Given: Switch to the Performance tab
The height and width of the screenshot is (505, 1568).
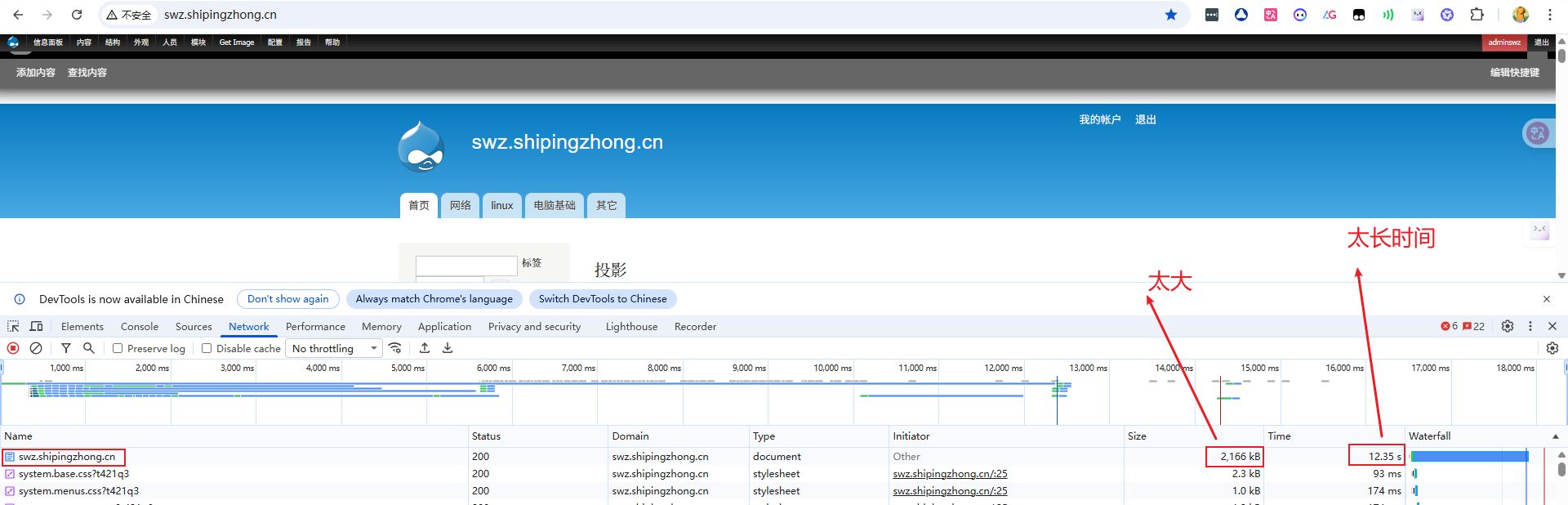Looking at the screenshot, I should (x=315, y=326).
